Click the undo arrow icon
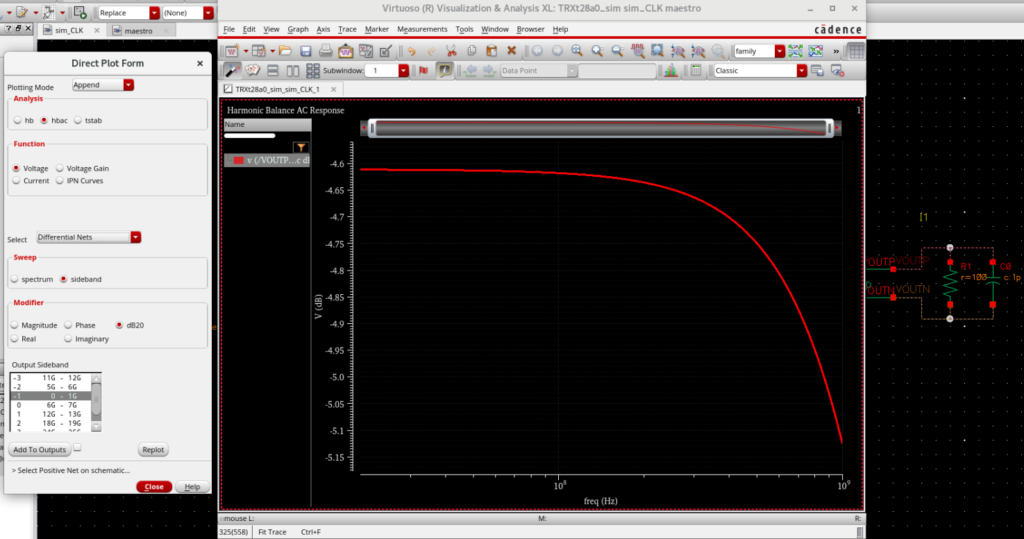Screen dimensions: 1024x539 (411, 51)
